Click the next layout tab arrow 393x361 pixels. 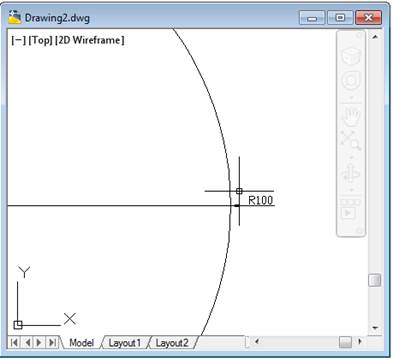pos(39,342)
